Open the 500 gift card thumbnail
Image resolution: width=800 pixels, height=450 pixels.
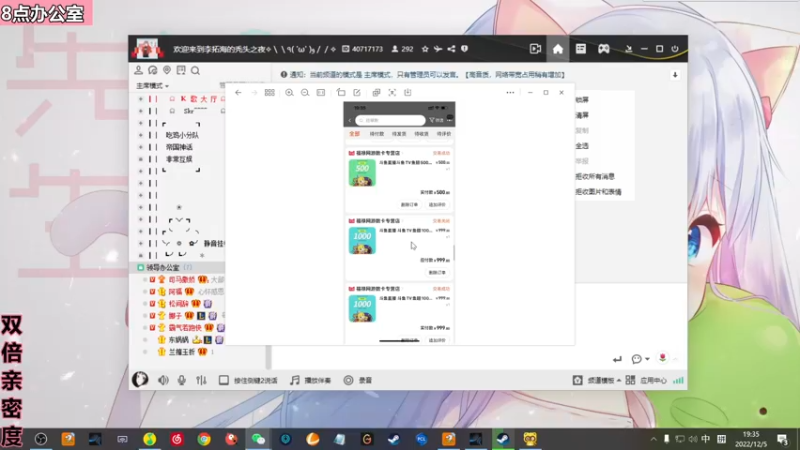pyautogui.click(x=362, y=172)
